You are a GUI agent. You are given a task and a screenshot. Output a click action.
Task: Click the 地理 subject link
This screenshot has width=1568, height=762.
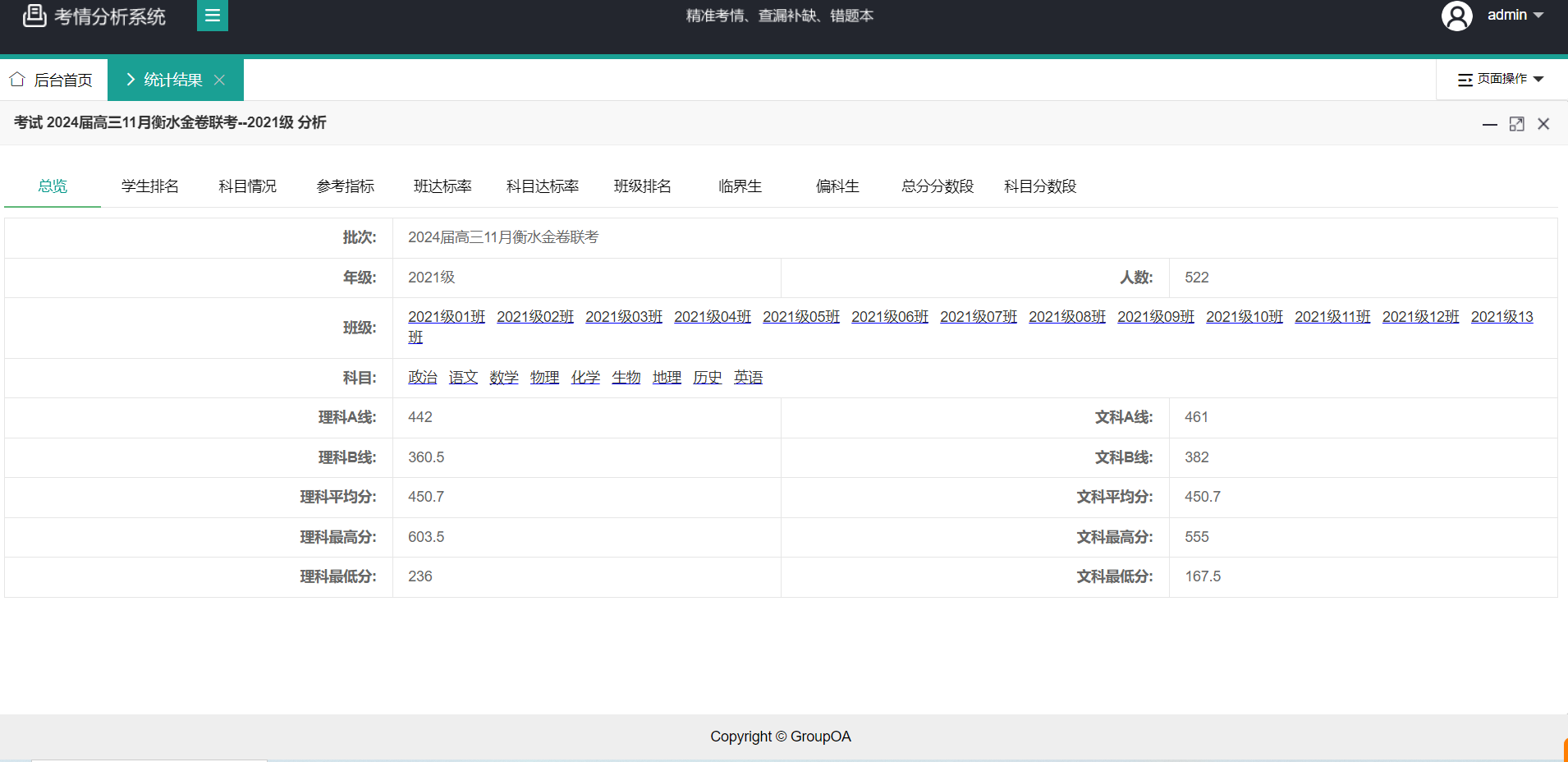pos(667,377)
